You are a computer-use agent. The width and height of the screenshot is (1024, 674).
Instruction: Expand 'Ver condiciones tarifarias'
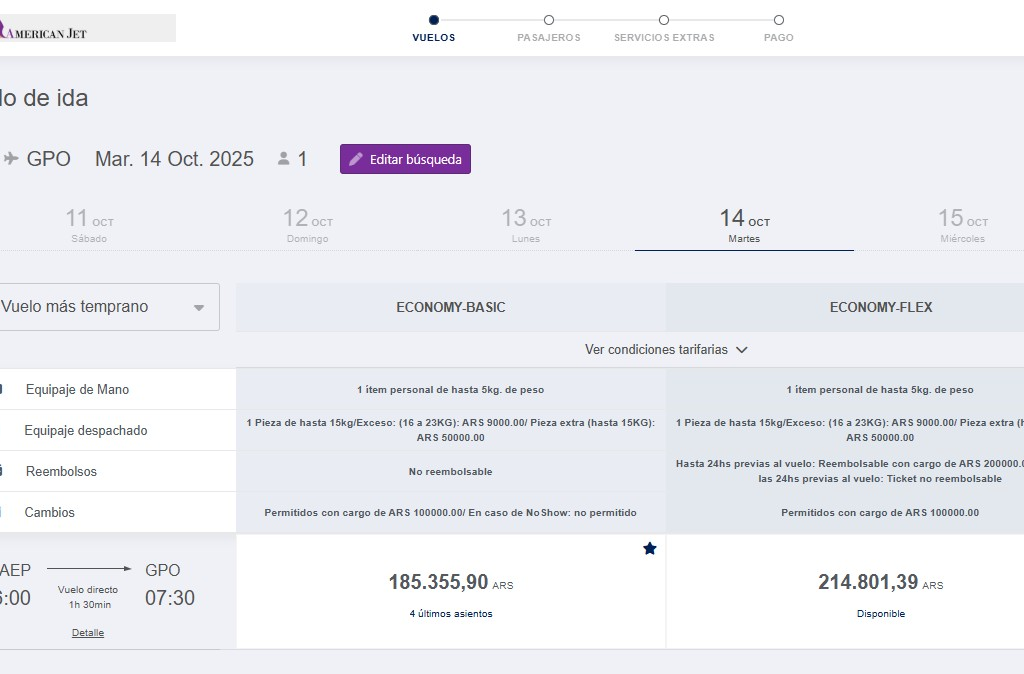[x=666, y=349]
